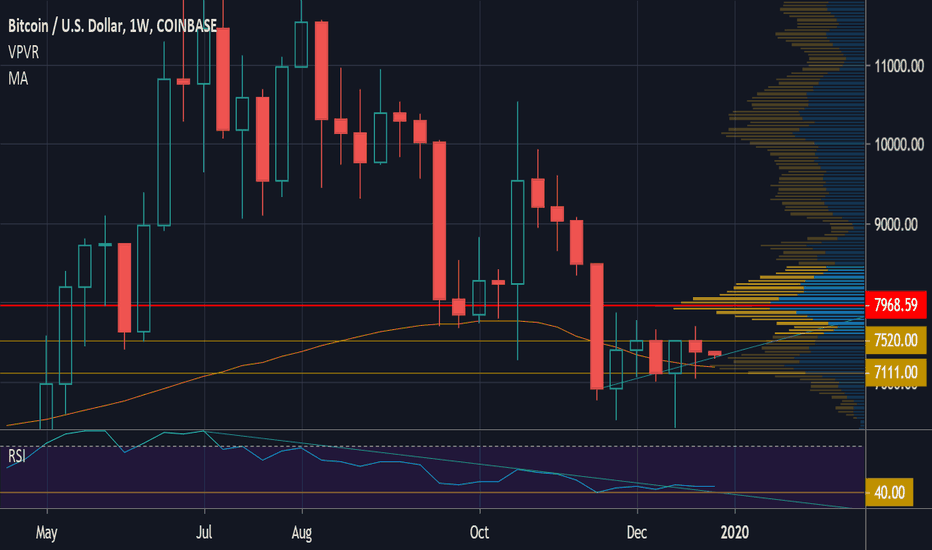Click the Aug label on time axis
Viewport: 932px width, 550px height.
tap(302, 532)
